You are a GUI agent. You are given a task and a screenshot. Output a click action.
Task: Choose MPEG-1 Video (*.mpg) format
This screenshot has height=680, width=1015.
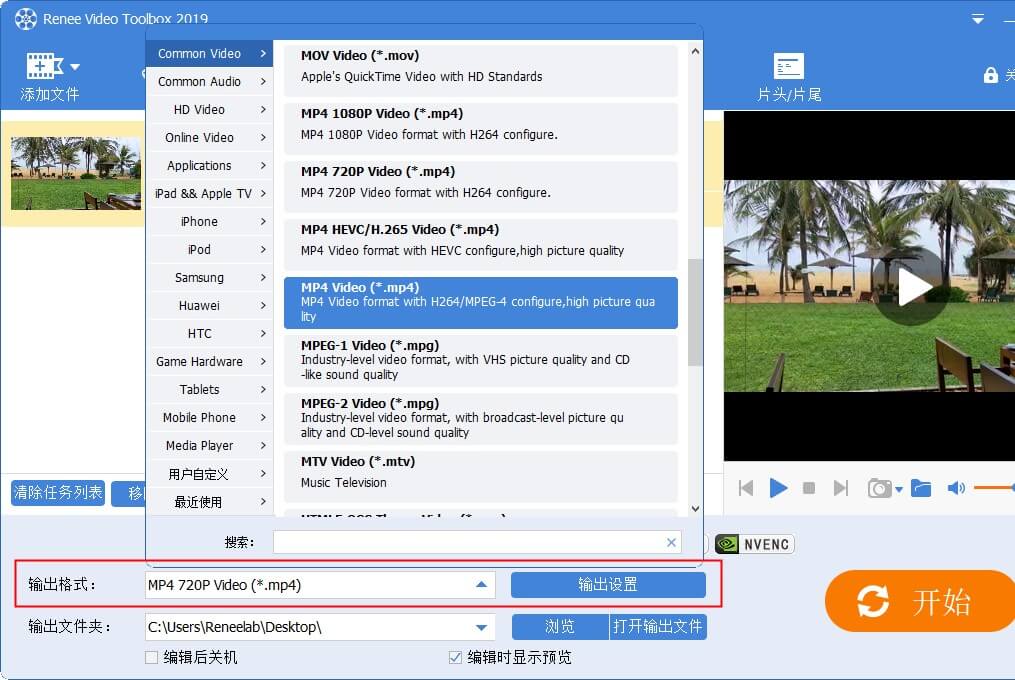tap(481, 361)
